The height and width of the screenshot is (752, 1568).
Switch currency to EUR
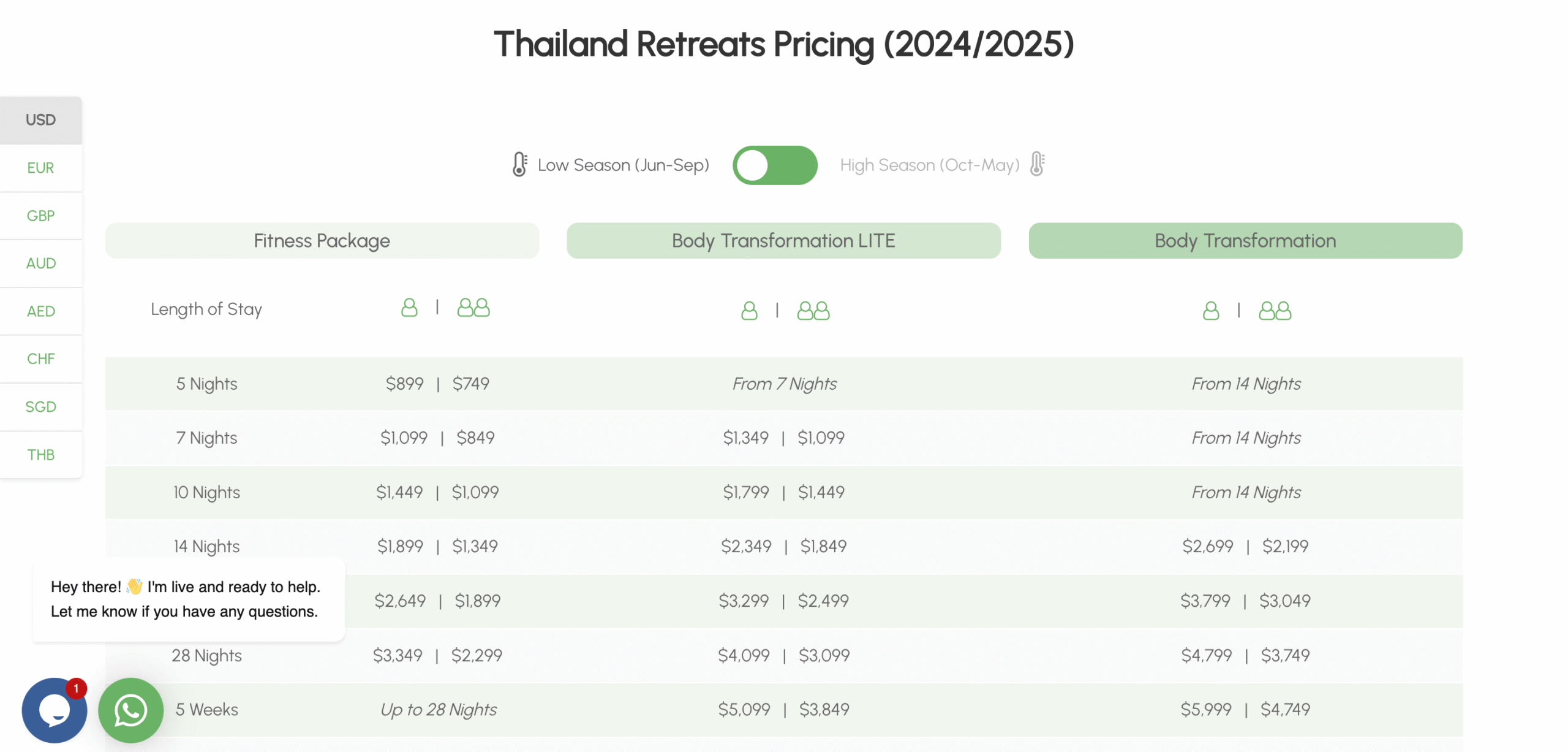coord(40,167)
